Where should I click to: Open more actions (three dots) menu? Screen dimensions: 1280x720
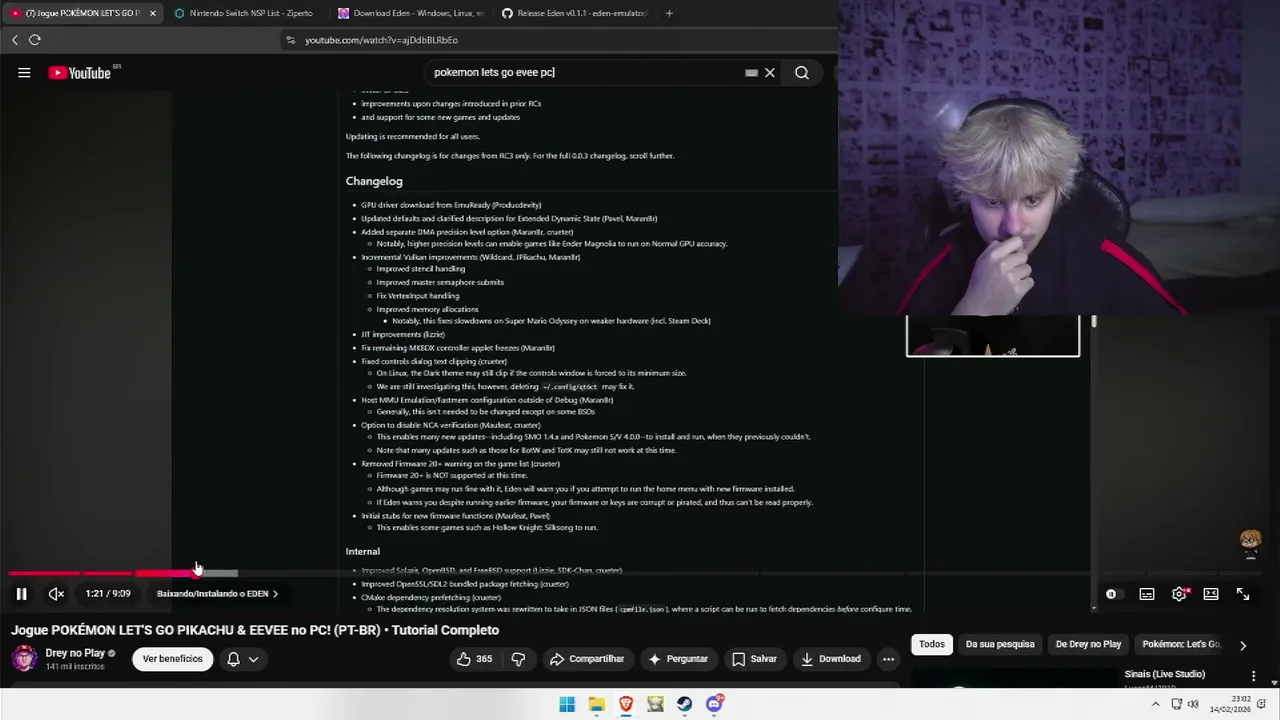point(888,659)
